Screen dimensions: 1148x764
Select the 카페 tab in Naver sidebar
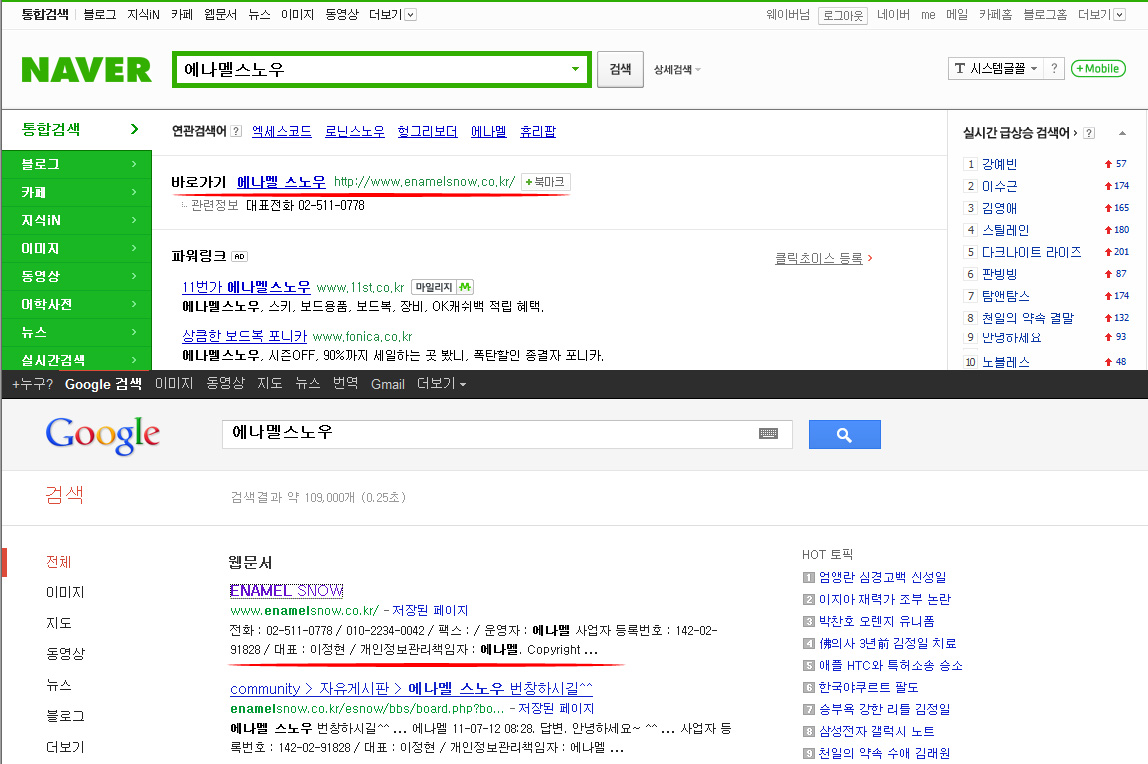pyautogui.click(x=76, y=192)
